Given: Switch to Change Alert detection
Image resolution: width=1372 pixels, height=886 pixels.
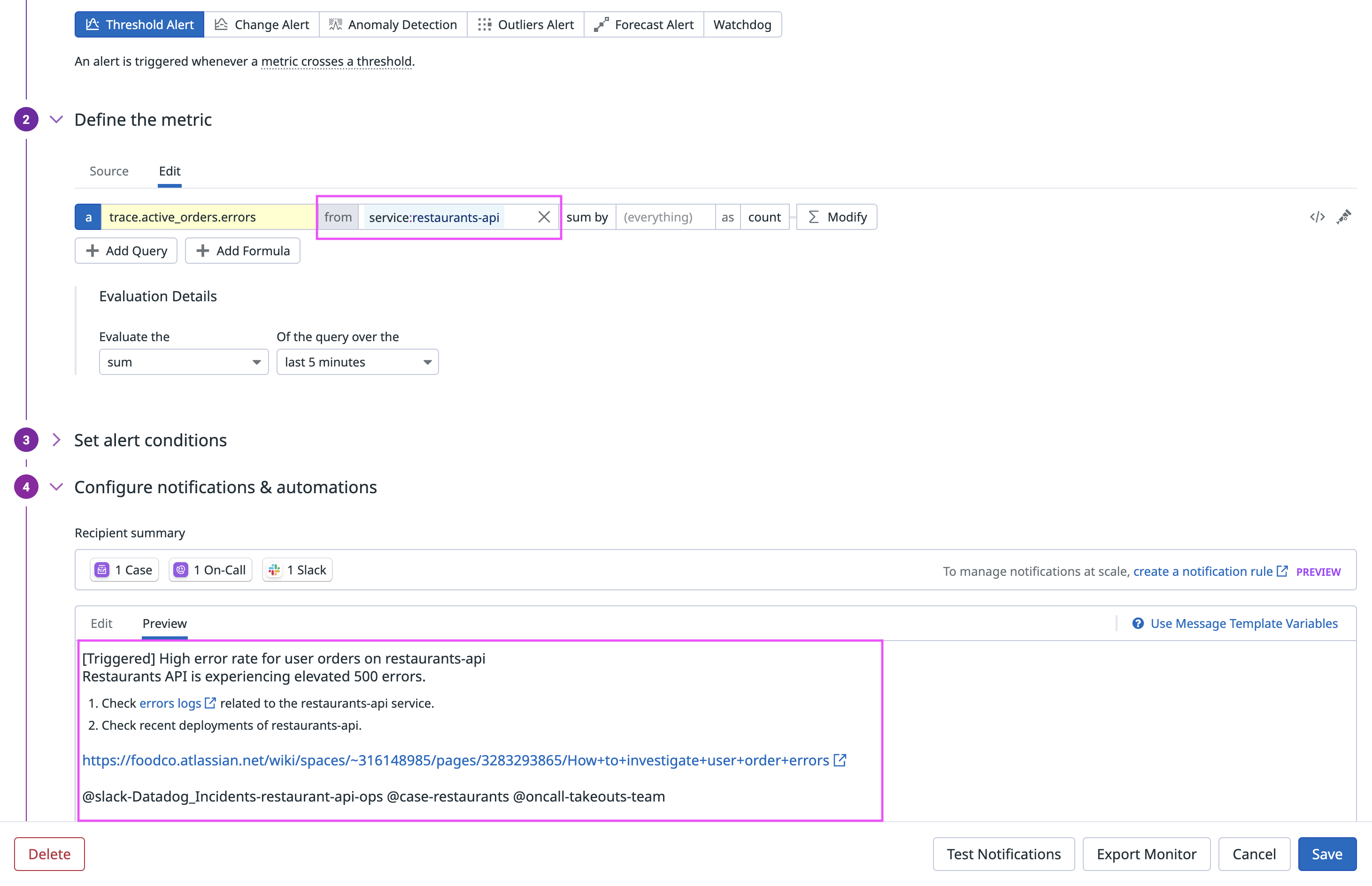Looking at the screenshot, I should tap(262, 24).
